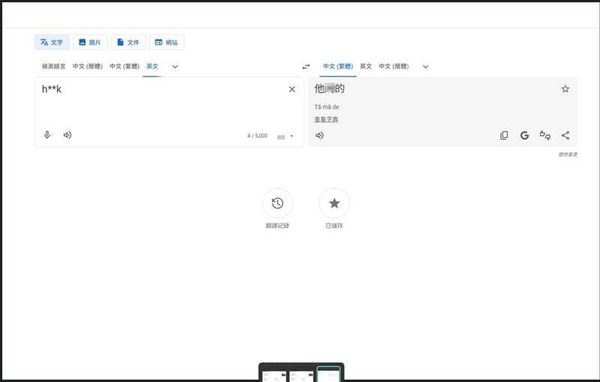Search the translation with Google icon
Viewport: 600px width, 382px height.
click(525, 135)
